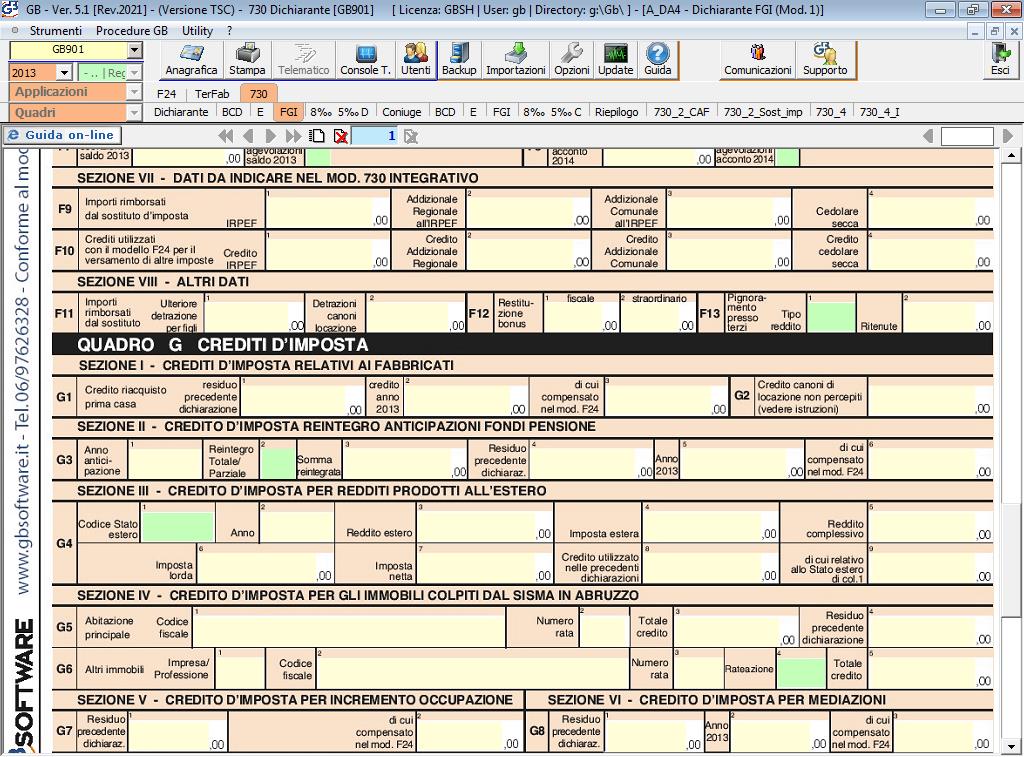Open the 2013 year dropdown

click(x=64, y=72)
